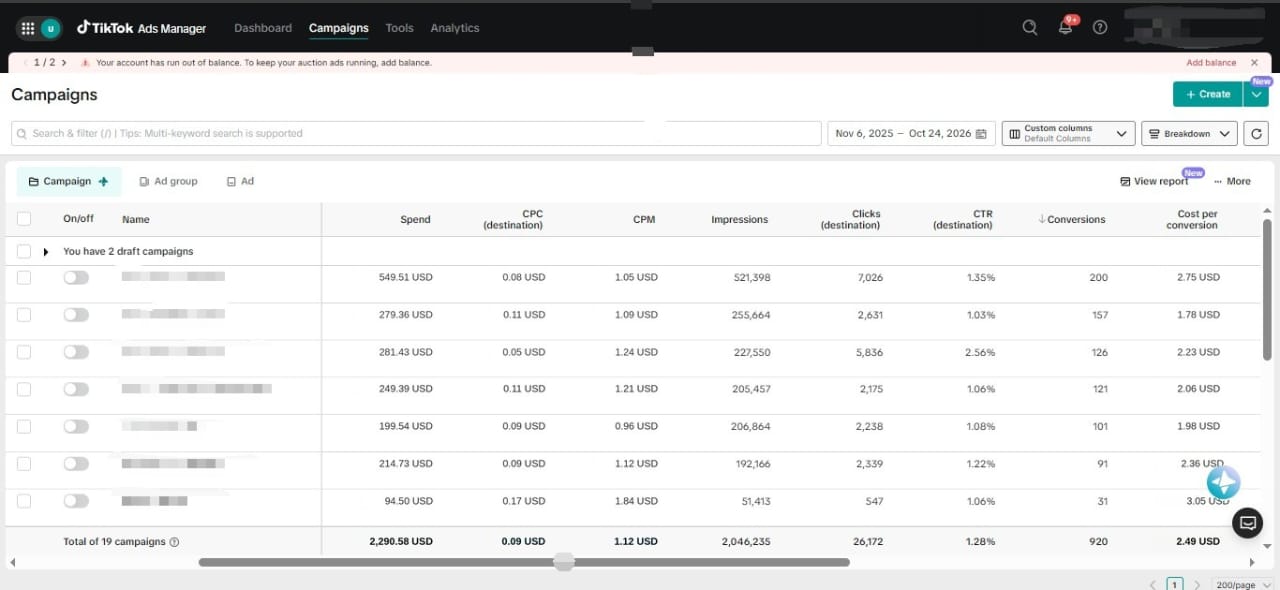Screen dimensions: 1280x590
Task: Switch to the Ad group tab
Action: [169, 181]
